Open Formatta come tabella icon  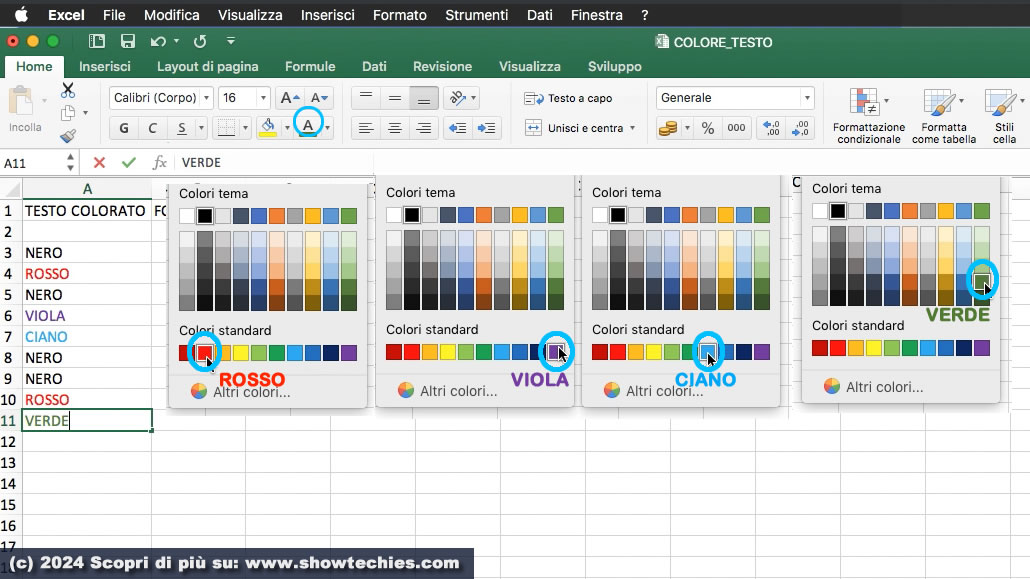coord(939,103)
